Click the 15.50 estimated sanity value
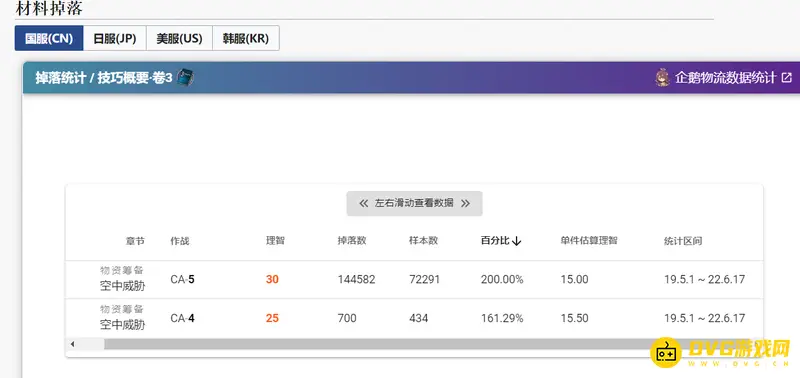Screen dimensions: 800x378 click(x=574, y=318)
